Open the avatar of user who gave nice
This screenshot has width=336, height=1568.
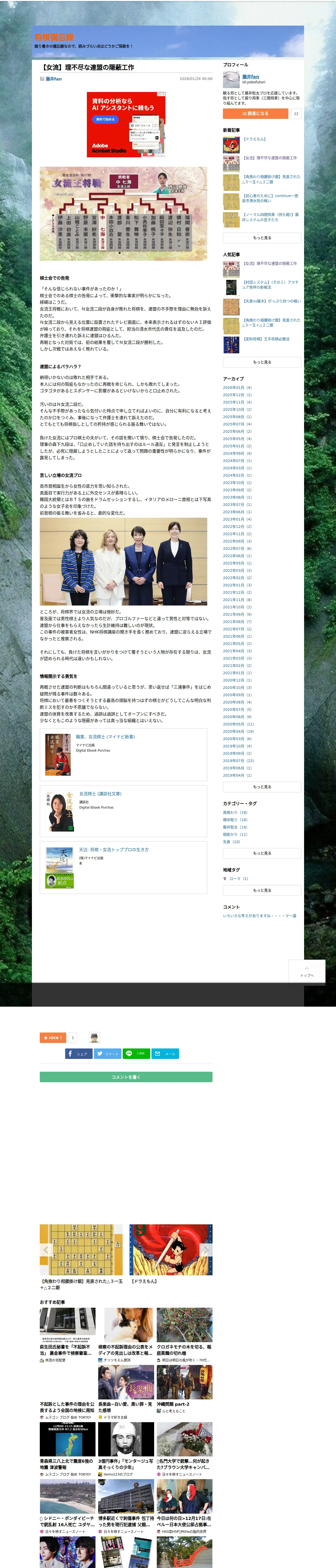(94, 1037)
